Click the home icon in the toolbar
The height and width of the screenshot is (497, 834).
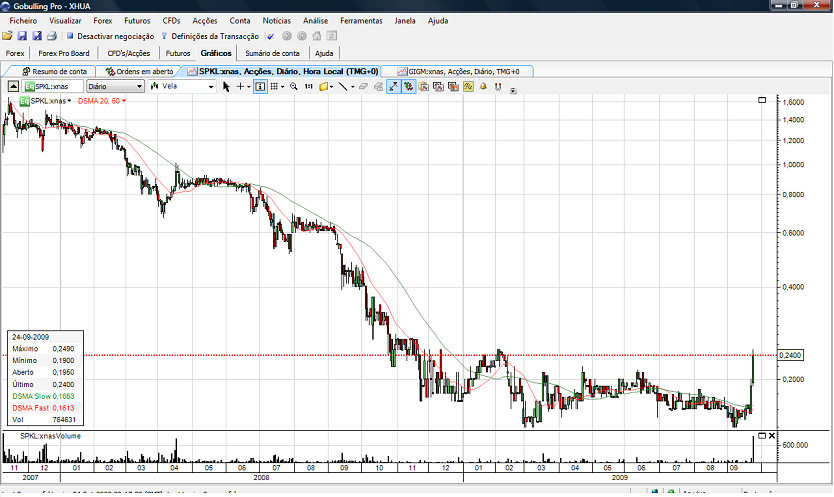[316, 36]
